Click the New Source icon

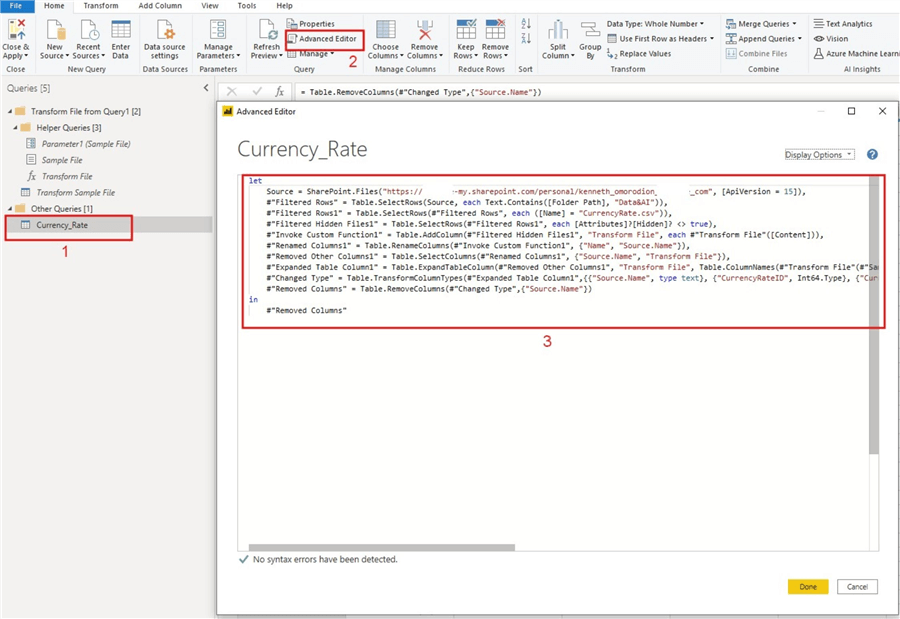55,29
